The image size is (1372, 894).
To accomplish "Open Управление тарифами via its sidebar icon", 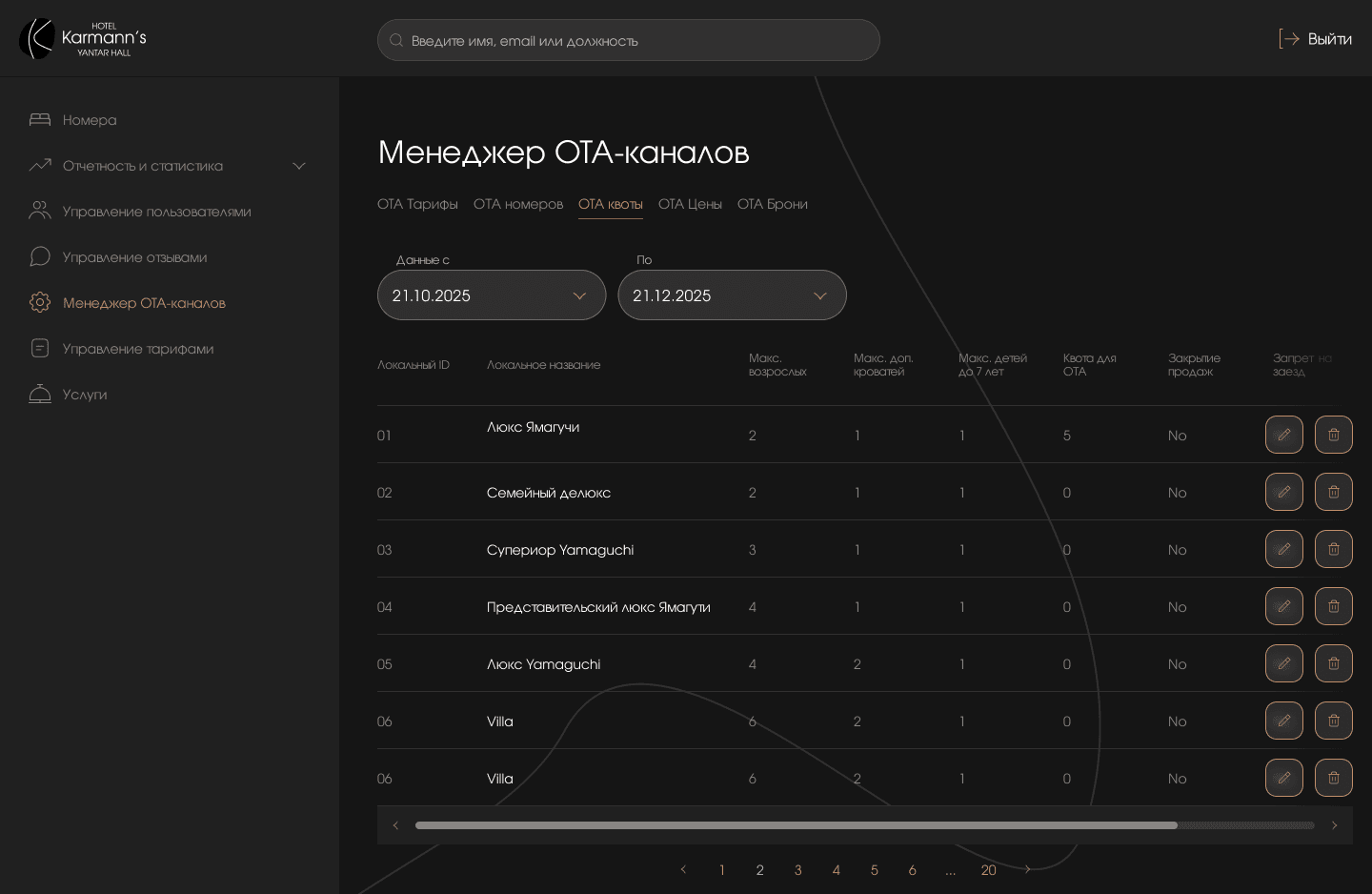I will click(39, 348).
